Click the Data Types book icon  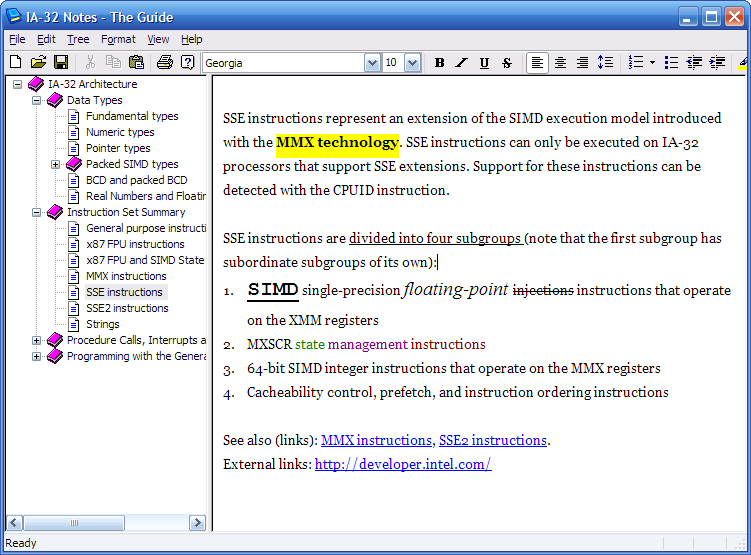(55, 100)
